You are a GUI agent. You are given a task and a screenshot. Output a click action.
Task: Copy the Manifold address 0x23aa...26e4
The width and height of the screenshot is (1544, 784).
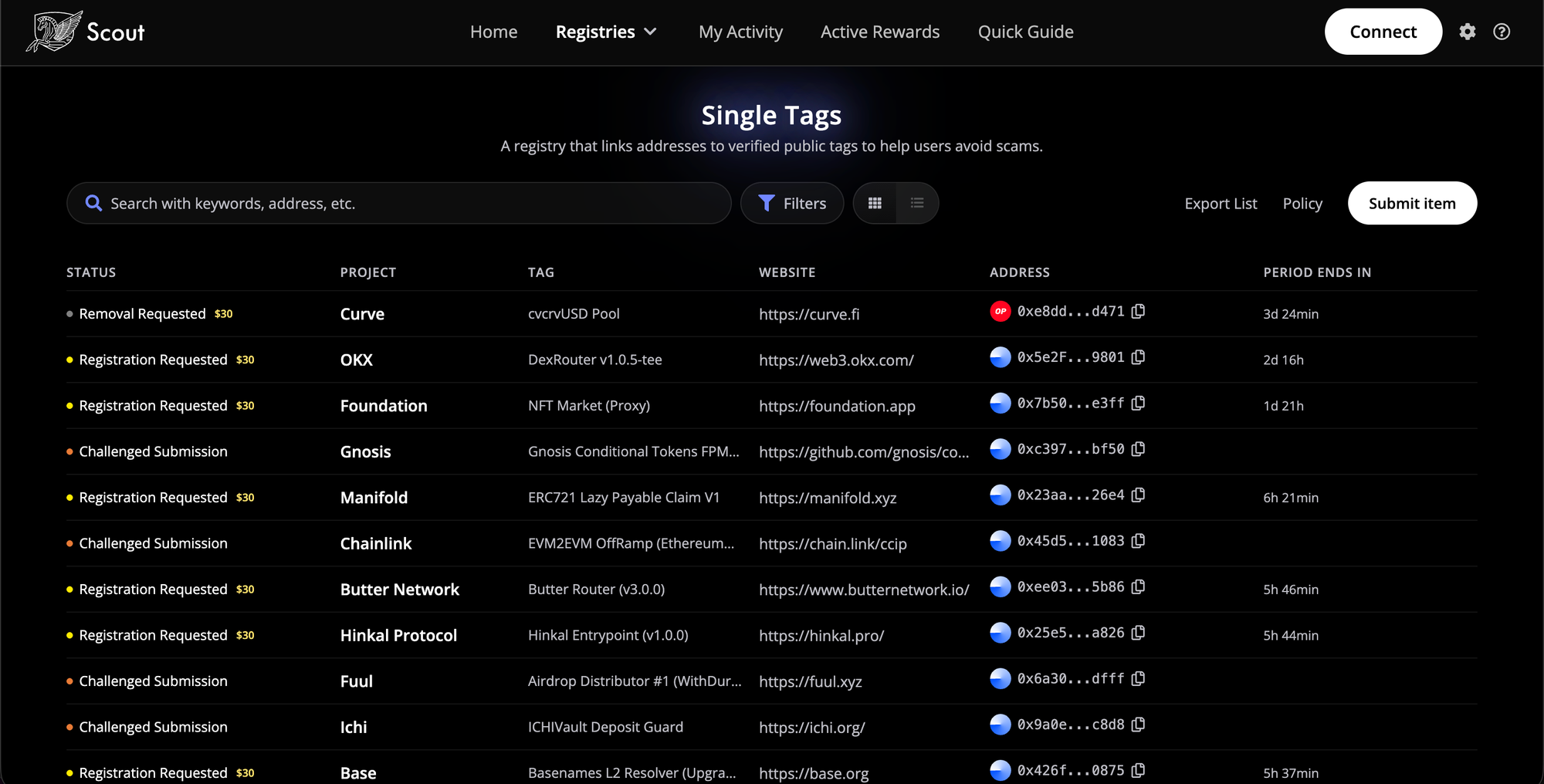point(1138,495)
